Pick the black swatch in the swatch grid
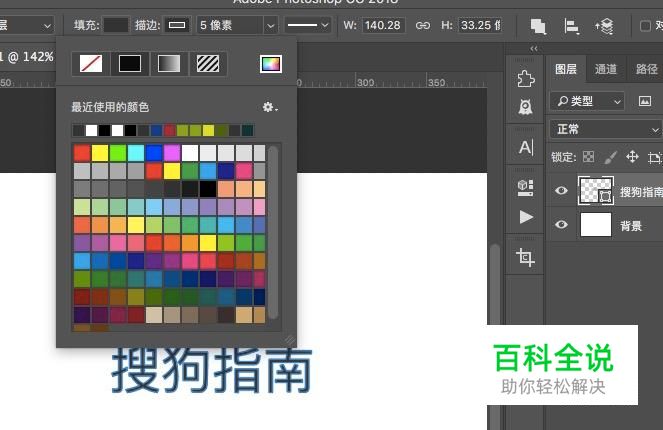Image resolution: width=663 pixels, height=430 pixels. pyautogui.click(x=208, y=189)
